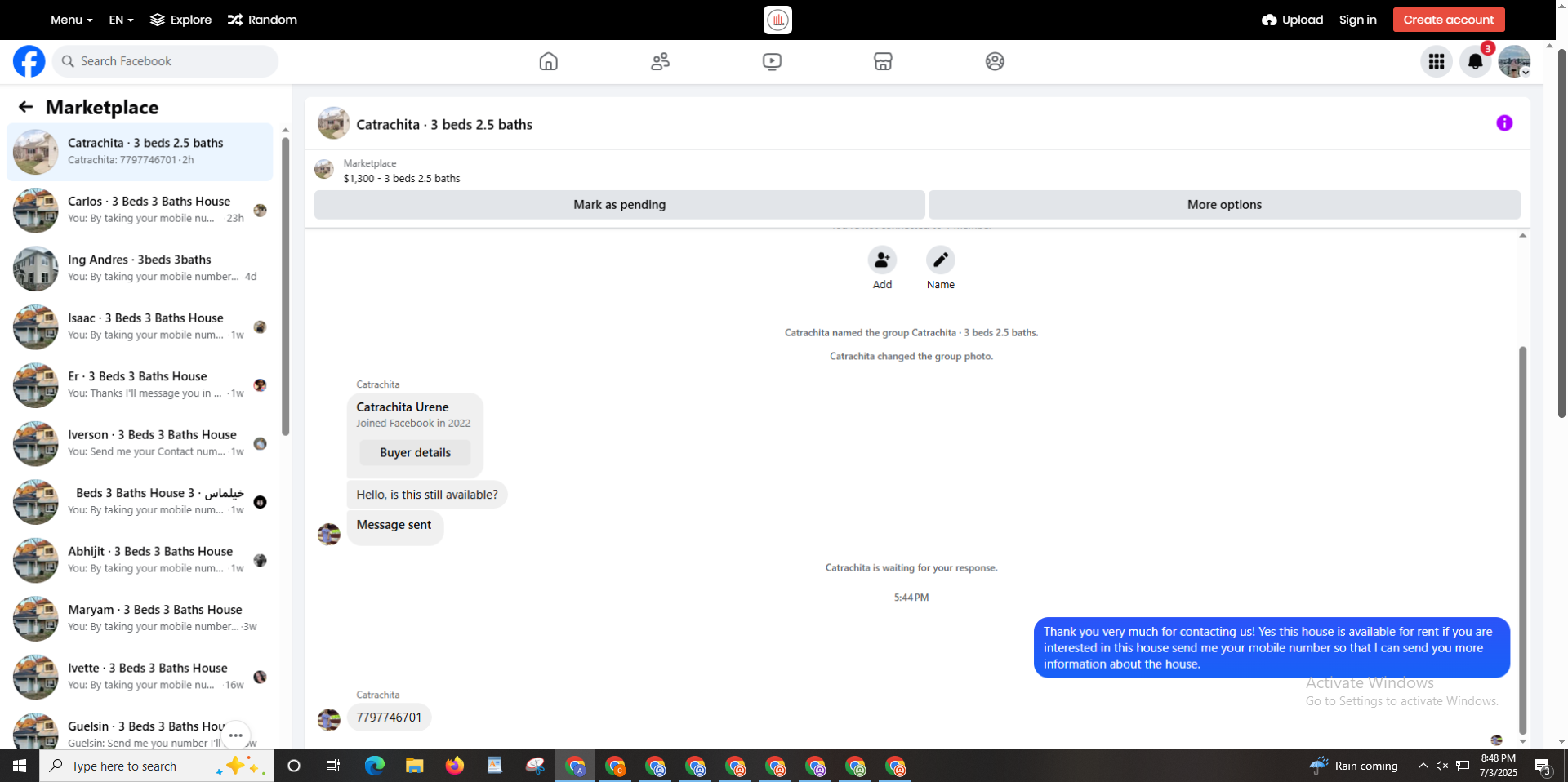This screenshot has height=782, width=1568.
Task: Open the Iverson 3 Beds 3 Baths House chat
Action: pyautogui.click(x=140, y=443)
